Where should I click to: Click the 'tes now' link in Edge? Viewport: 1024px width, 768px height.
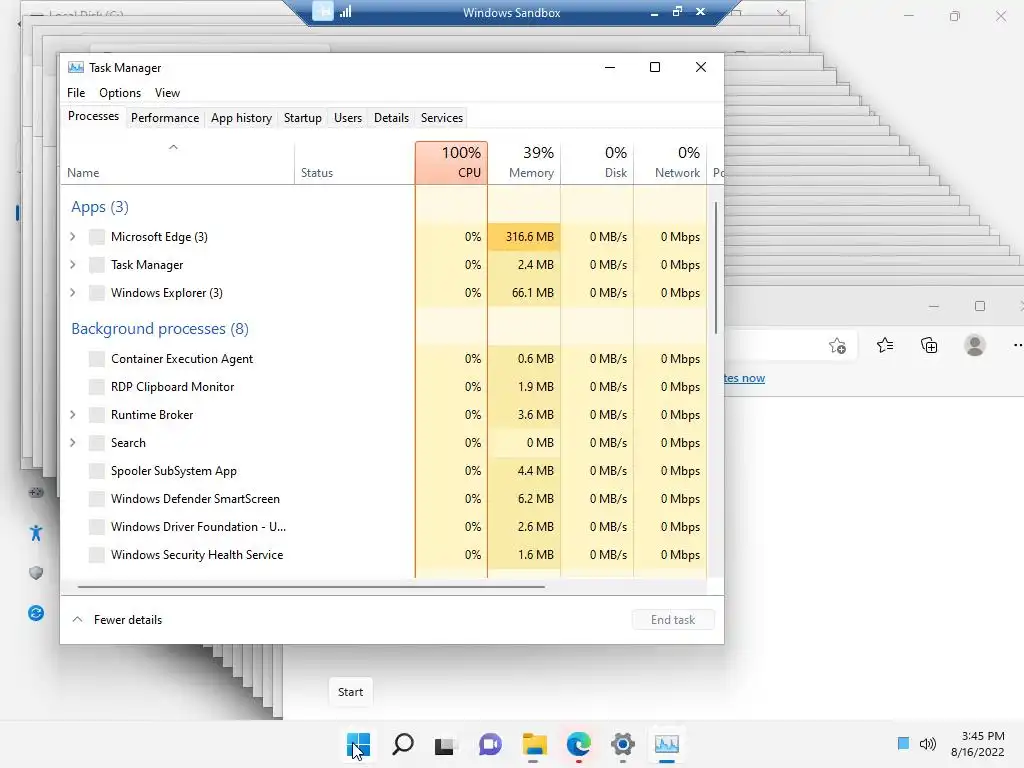(x=744, y=378)
